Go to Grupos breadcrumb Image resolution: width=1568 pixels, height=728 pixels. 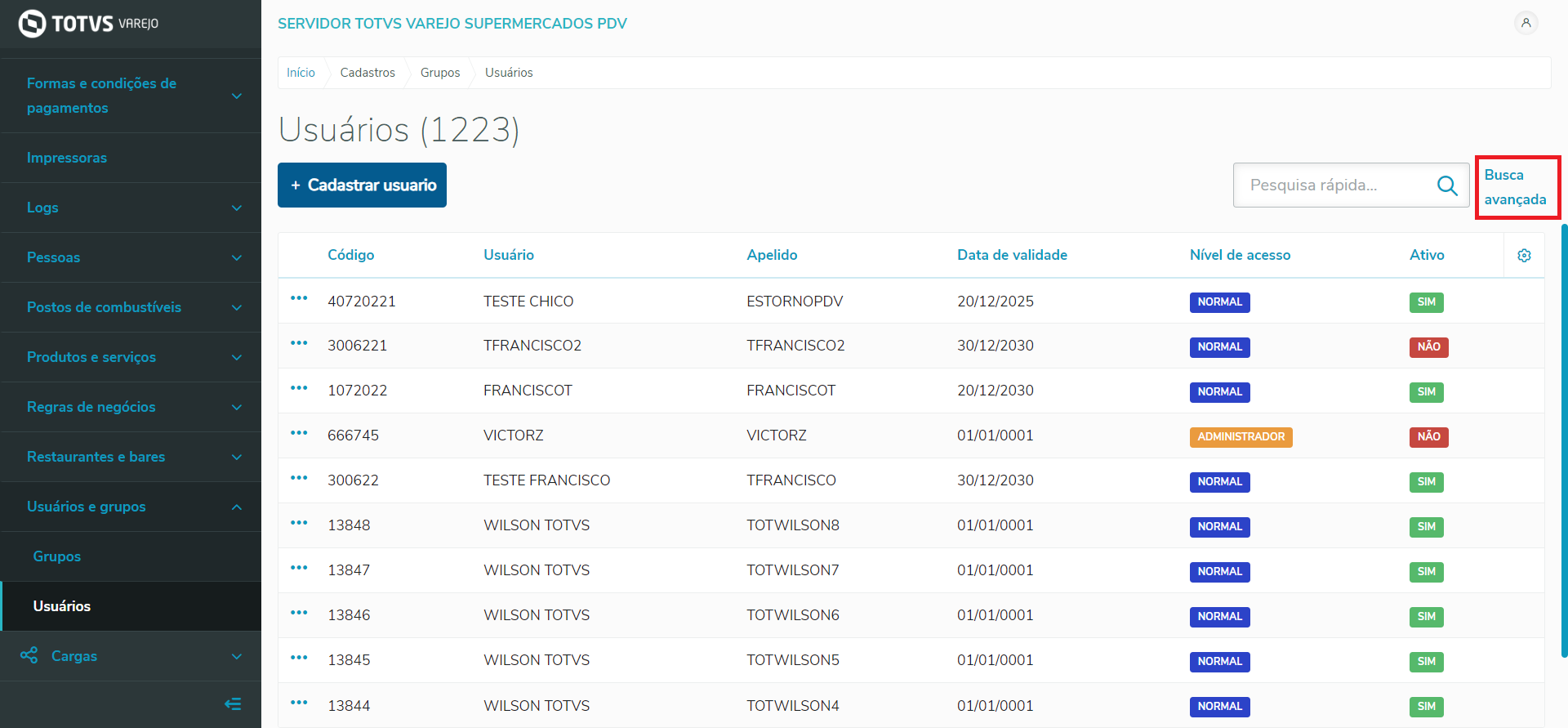click(x=440, y=73)
